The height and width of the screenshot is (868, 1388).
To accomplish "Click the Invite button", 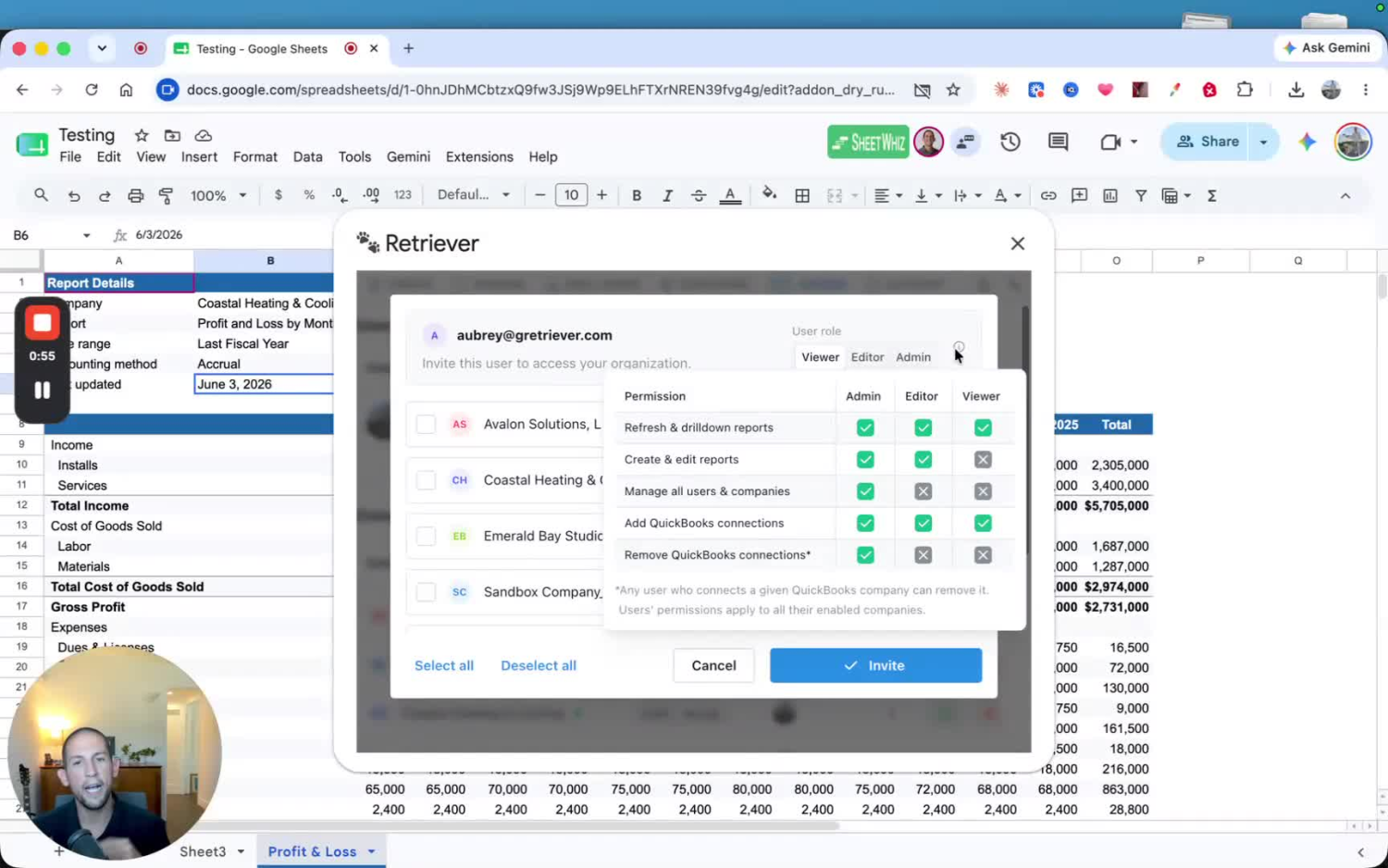I will pos(875,665).
